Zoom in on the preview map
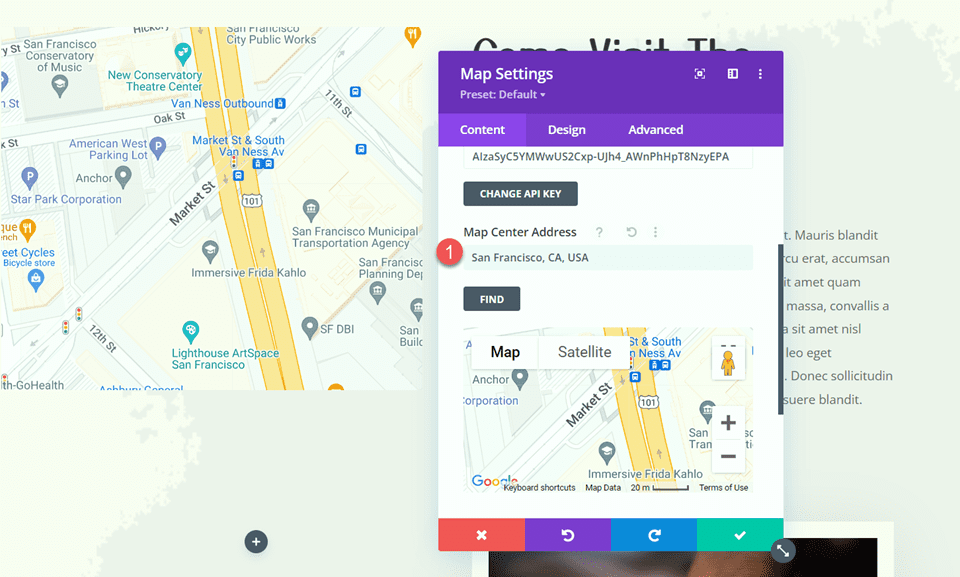 pos(728,423)
